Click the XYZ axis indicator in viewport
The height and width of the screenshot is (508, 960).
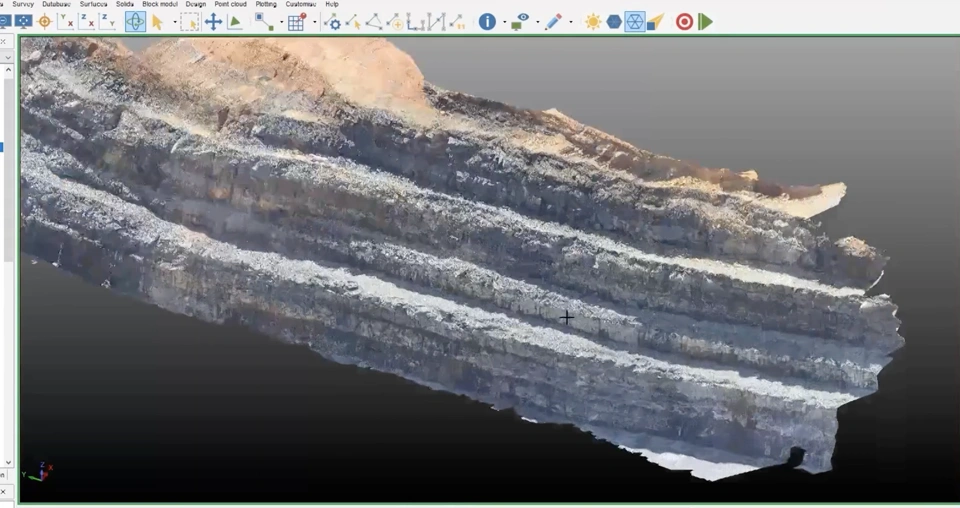click(x=41, y=471)
